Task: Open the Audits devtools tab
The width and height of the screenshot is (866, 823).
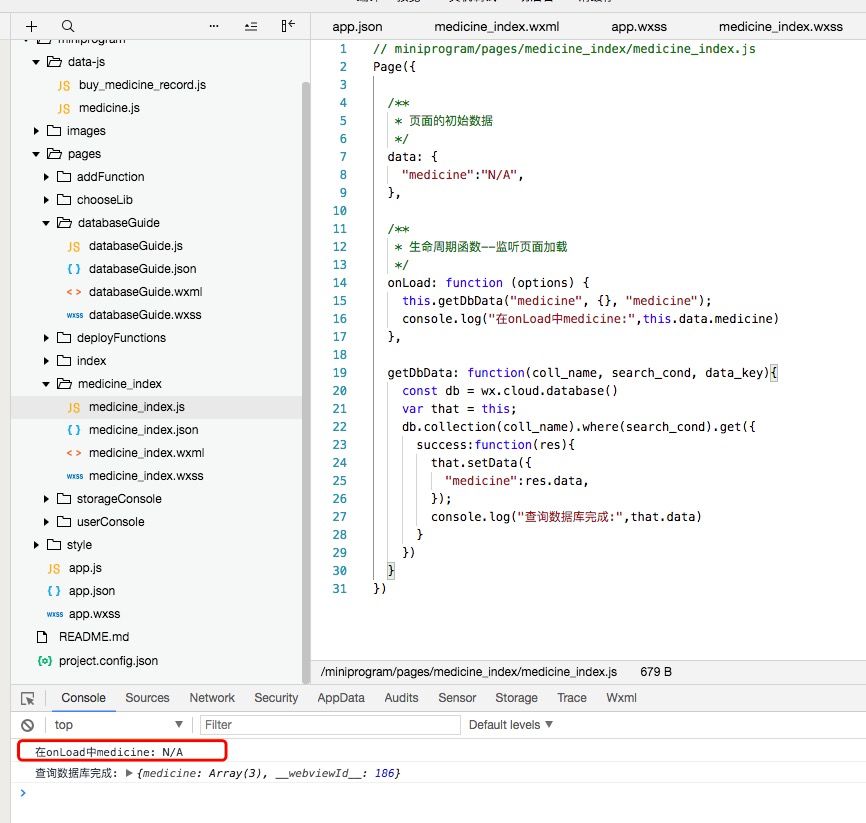Action: click(x=402, y=698)
